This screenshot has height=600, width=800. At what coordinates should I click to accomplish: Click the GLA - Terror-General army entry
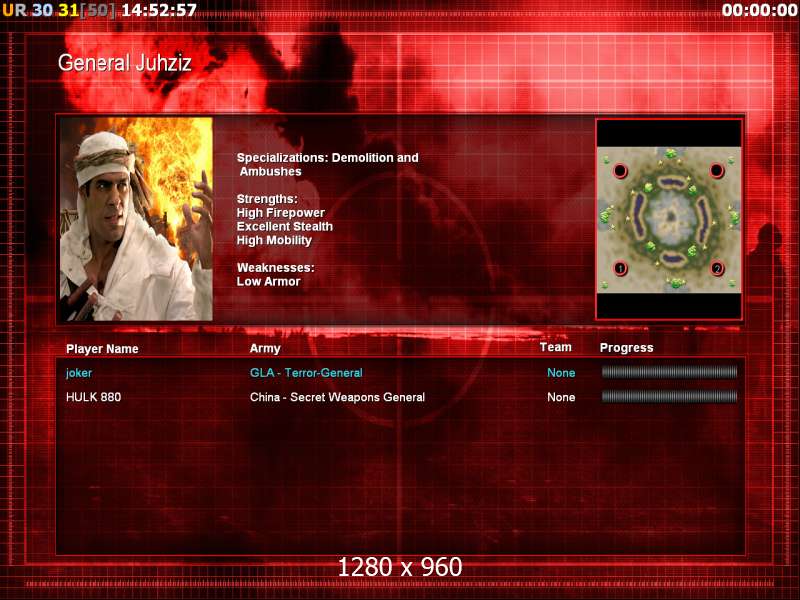[306, 373]
